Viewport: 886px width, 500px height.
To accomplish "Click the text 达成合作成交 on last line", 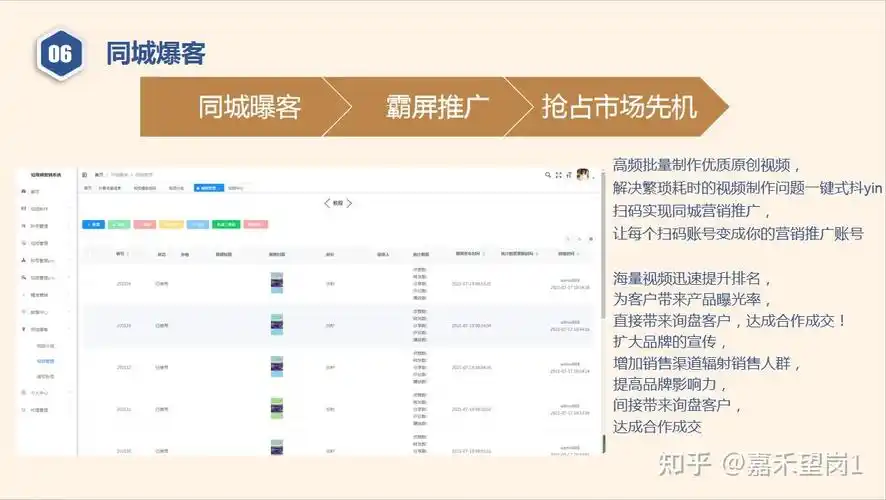I will (x=657, y=427).
